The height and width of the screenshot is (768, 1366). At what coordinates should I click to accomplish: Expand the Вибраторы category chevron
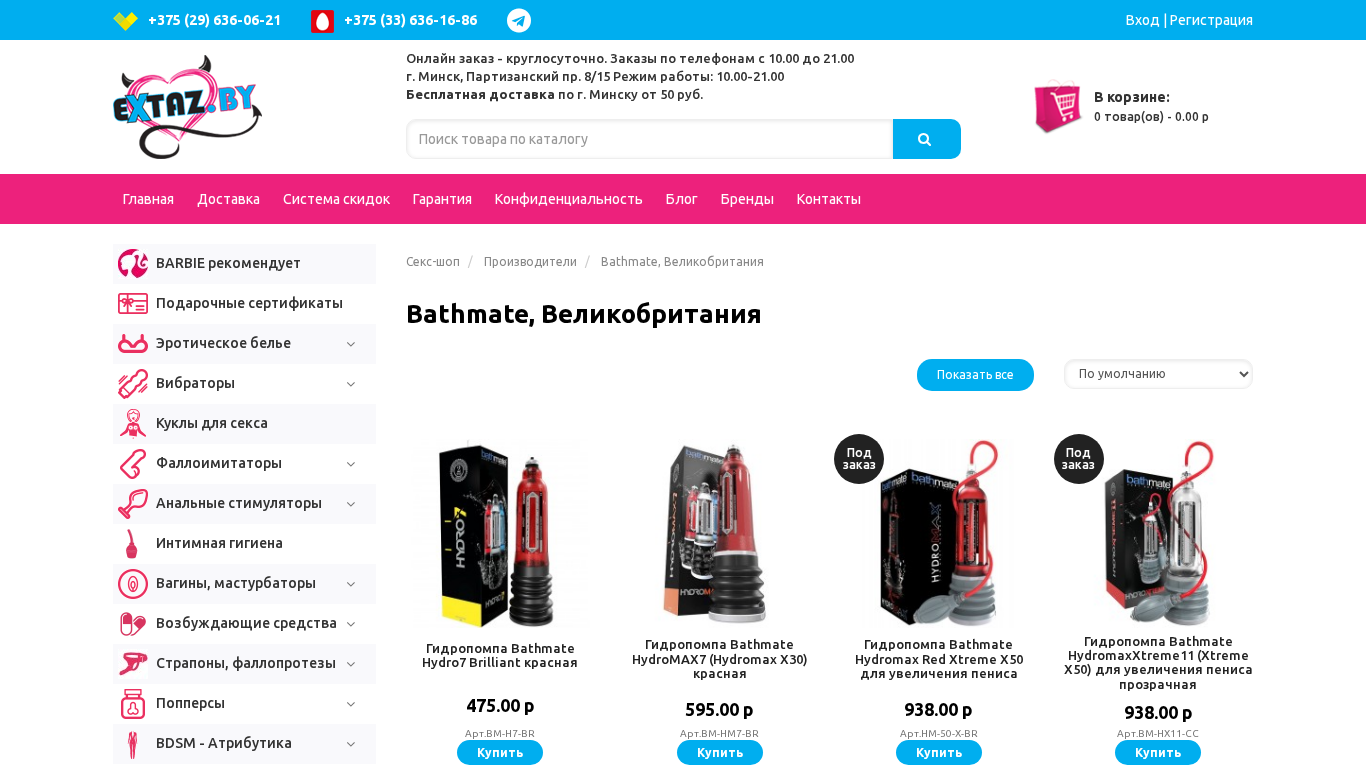[x=351, y=384]
